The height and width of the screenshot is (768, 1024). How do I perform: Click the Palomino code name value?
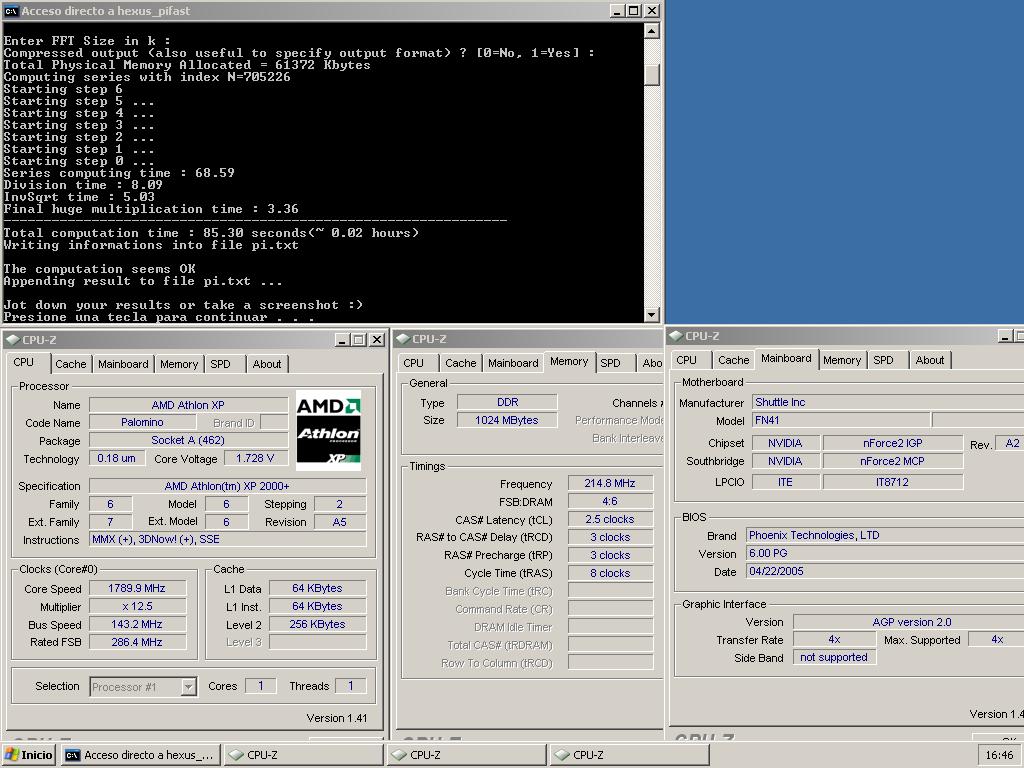click(x=142, y=423)
